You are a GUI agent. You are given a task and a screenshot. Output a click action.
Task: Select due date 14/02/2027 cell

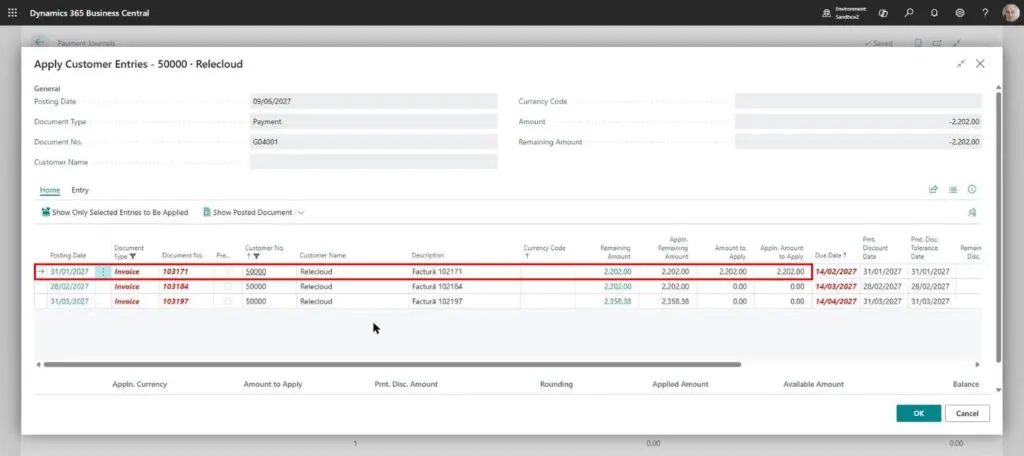(x=835, y=272)
